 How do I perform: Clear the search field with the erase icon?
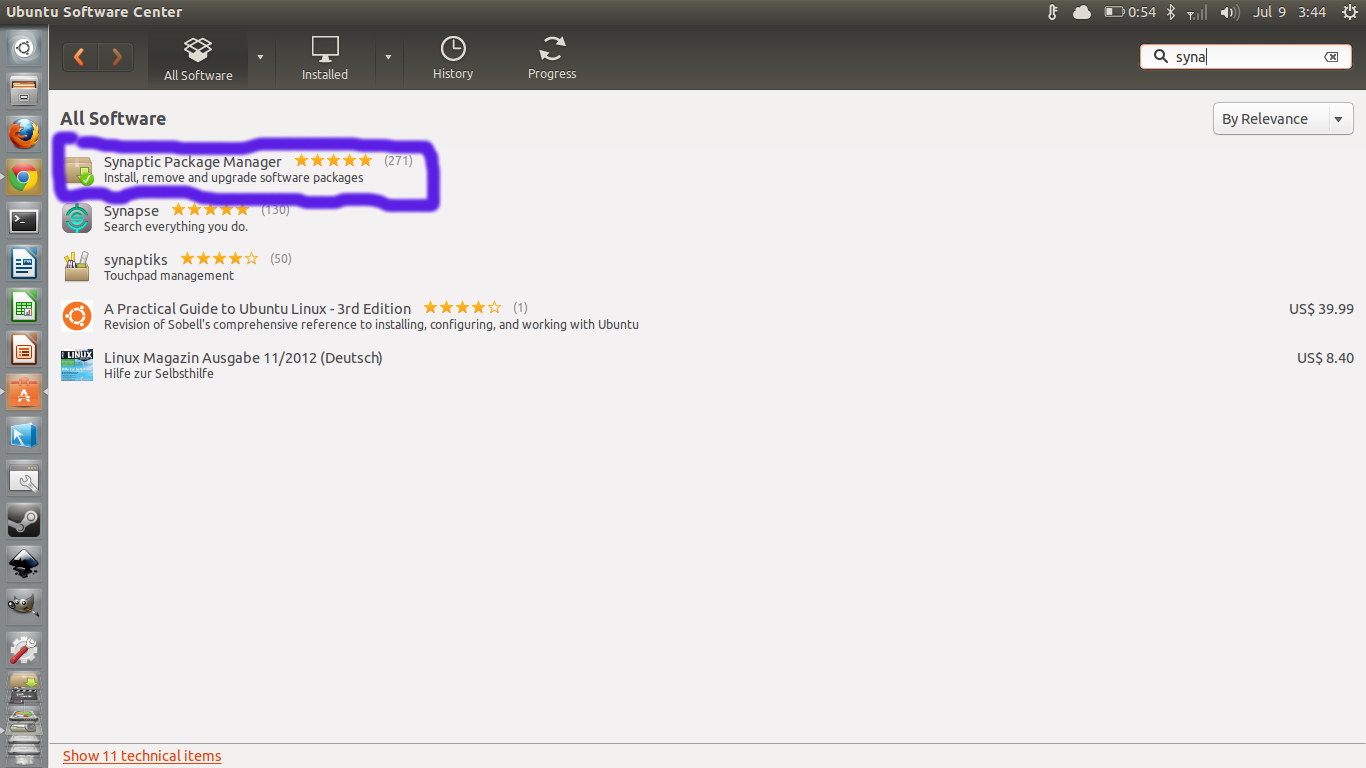1331,57
